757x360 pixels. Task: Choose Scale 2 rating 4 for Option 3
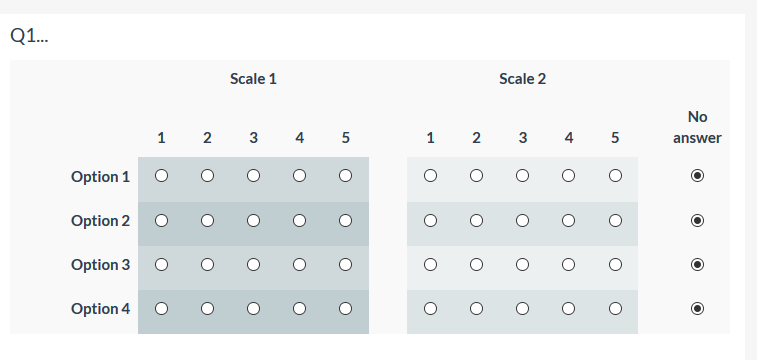pyautogui.click(x=569, y=264)
